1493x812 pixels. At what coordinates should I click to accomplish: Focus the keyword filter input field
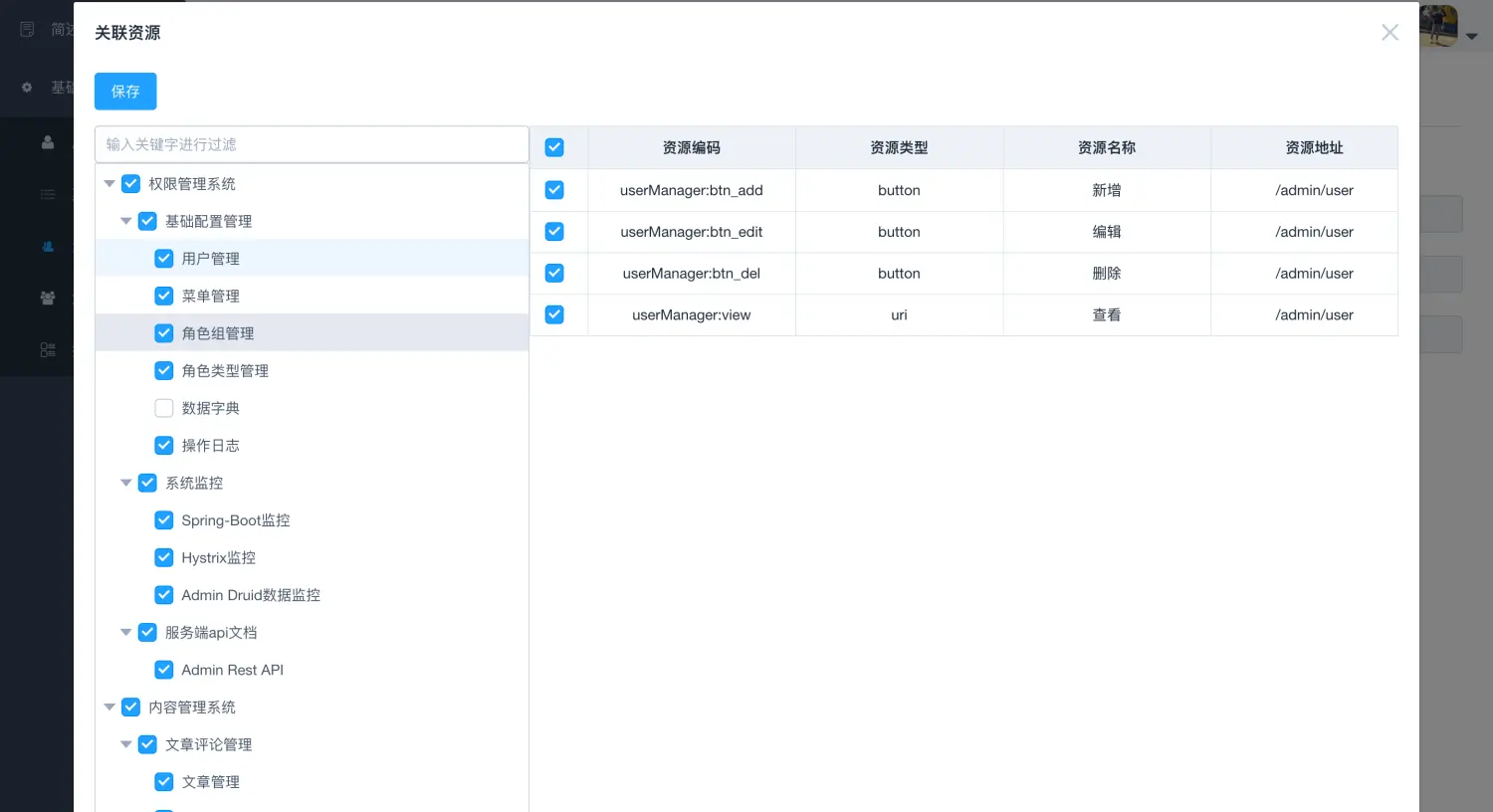[312, 144]
